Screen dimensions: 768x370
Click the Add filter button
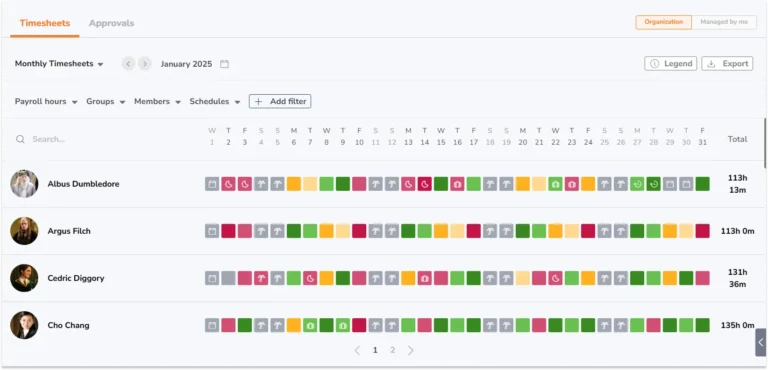pos(280,101)
